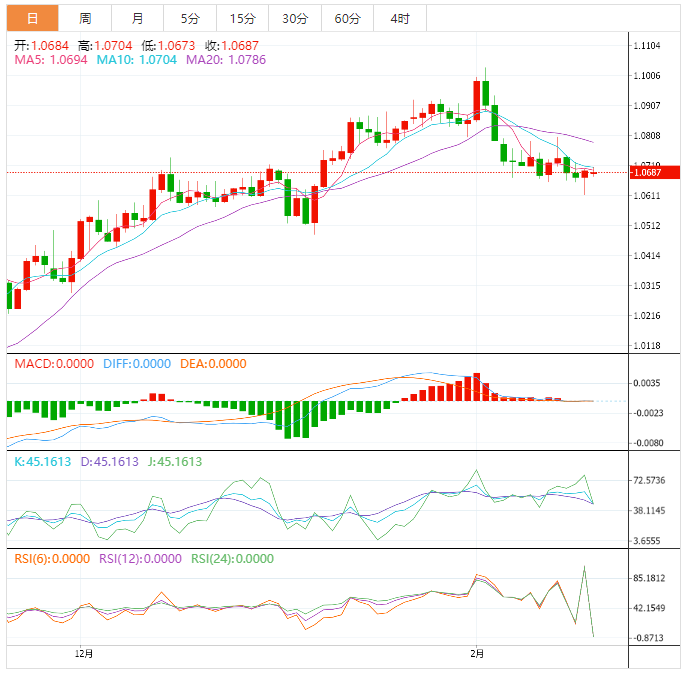Screen dimensions: 690x676
Task: Click the MA5 moving average label
Action: click(51, 61)
